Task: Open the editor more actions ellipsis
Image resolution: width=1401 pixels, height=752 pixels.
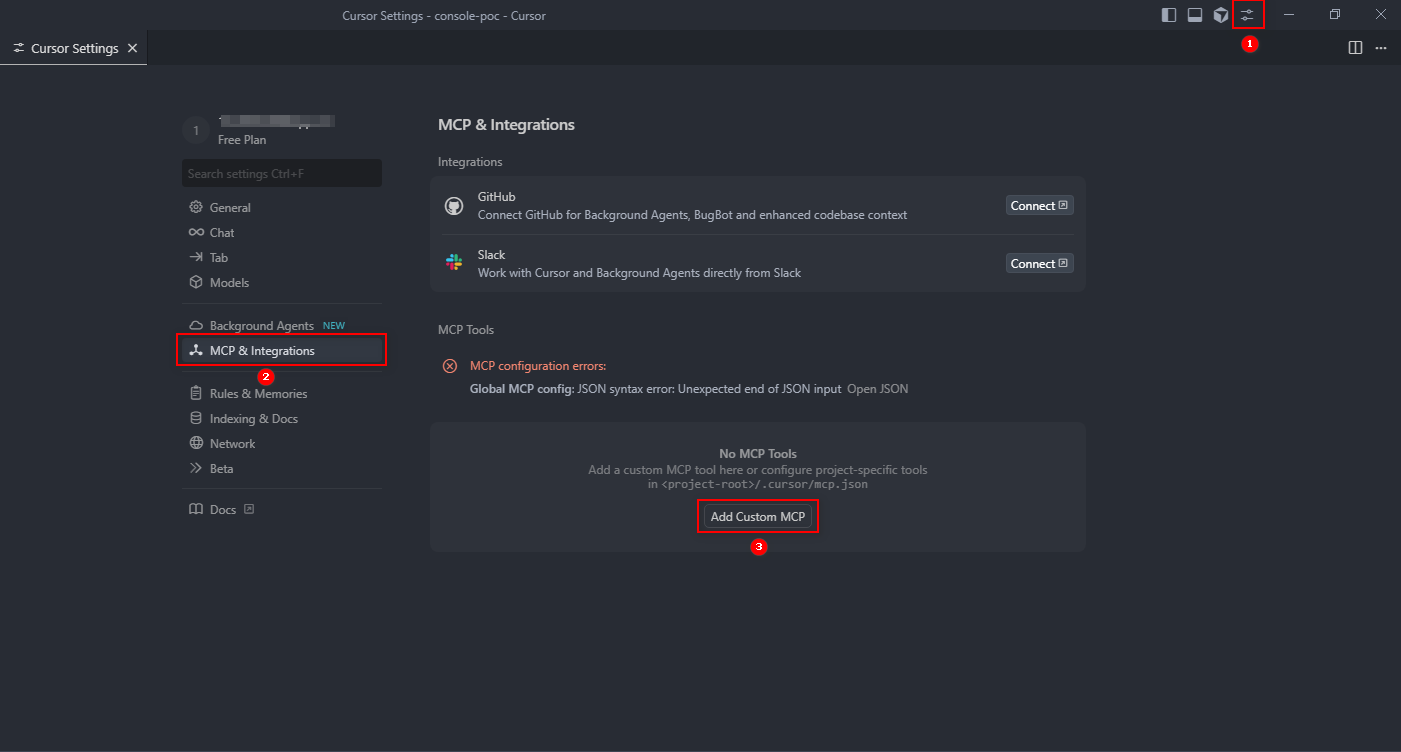Action: [x=1381, y=48]
